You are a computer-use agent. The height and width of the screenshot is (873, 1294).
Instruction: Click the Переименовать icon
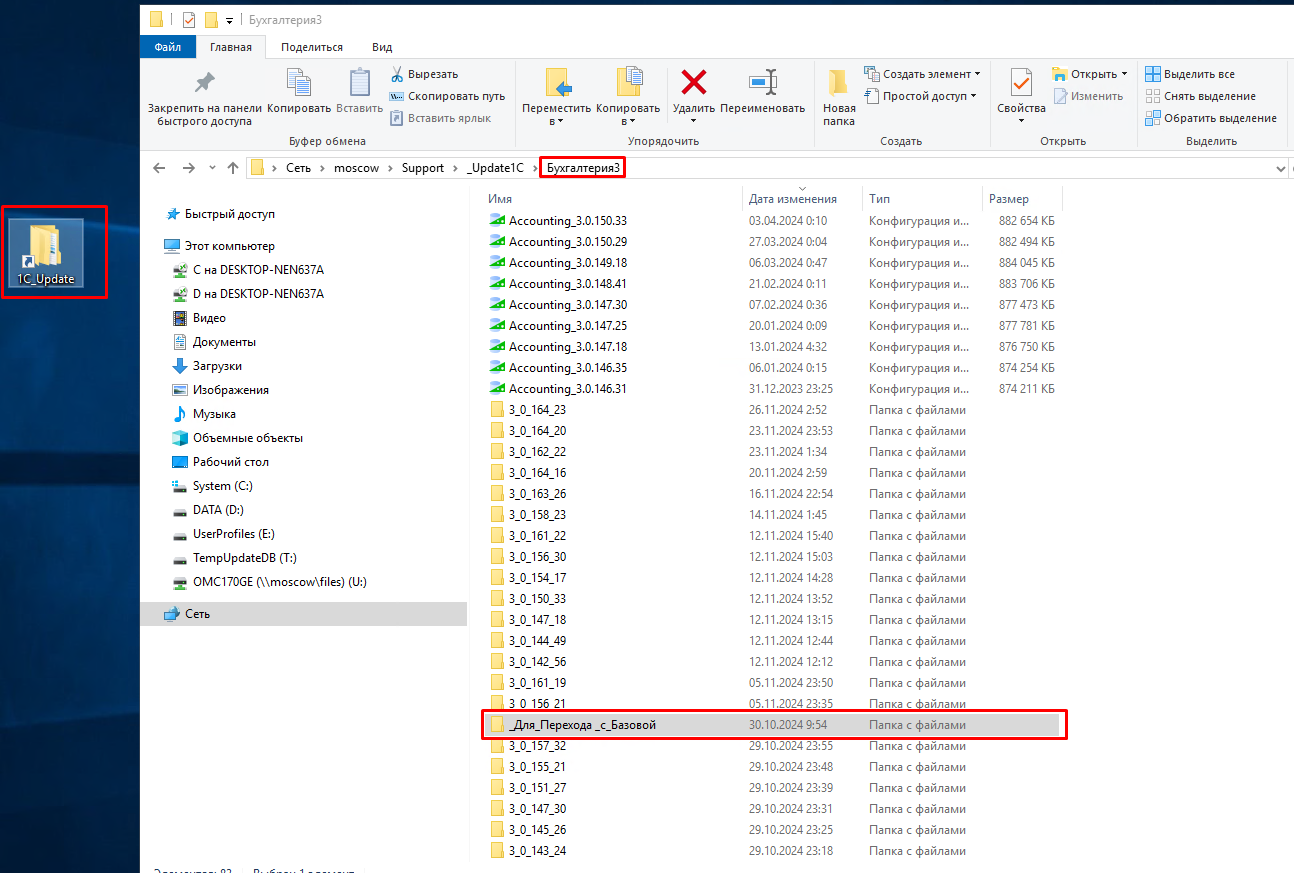pyautogui.click(x=762, y=82)
